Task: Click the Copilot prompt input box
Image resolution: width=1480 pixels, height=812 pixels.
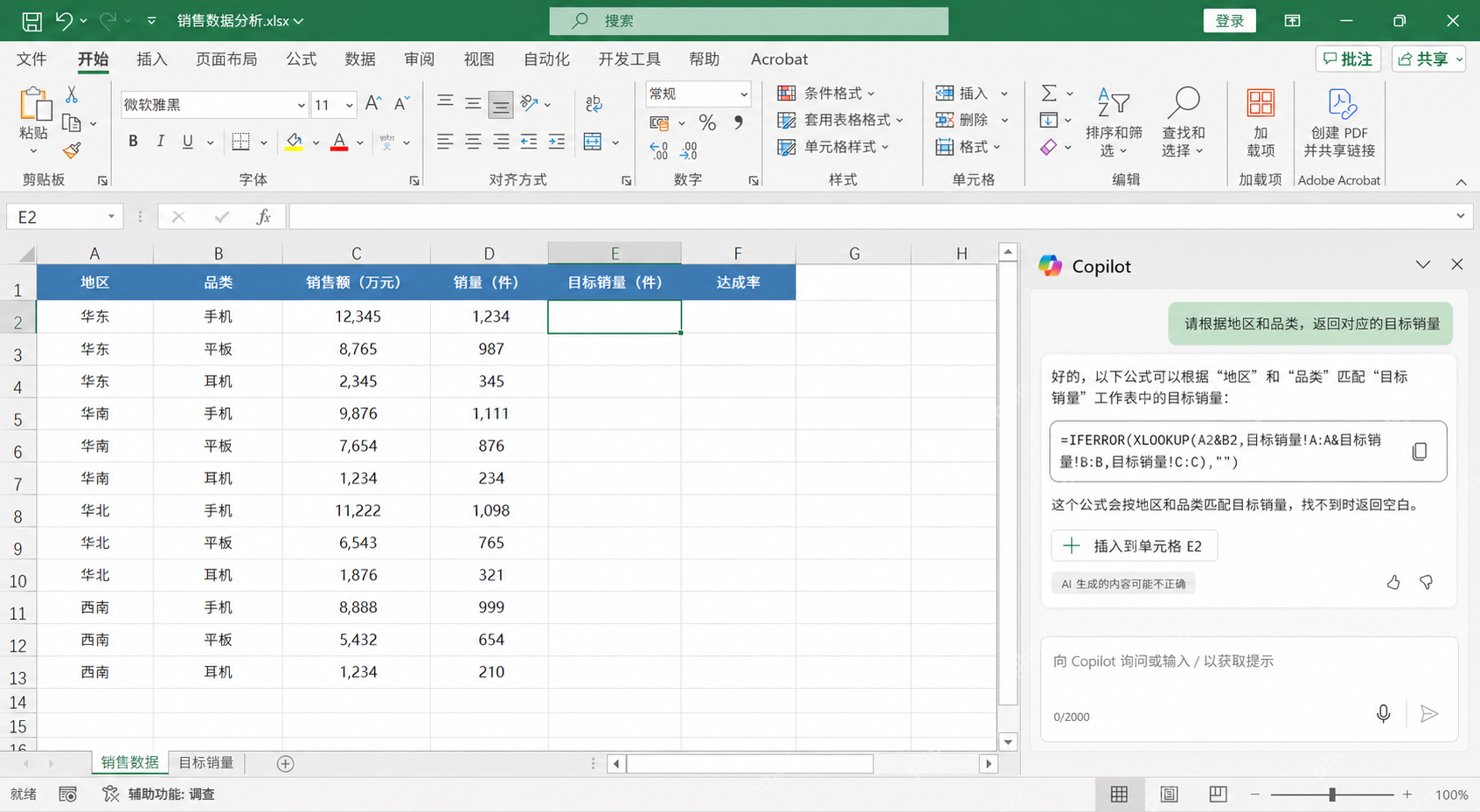Action: [1248, 689]
